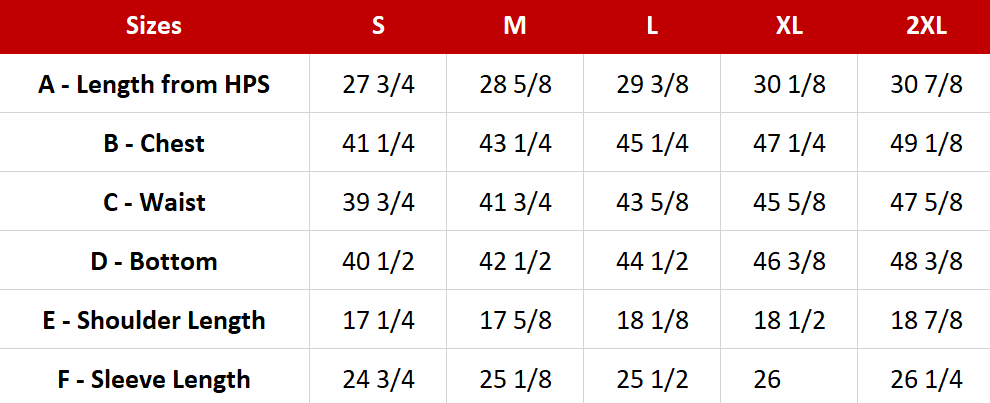This screenshot has height=403, width=990.
Task: Select the S column header
Action: 378,26
